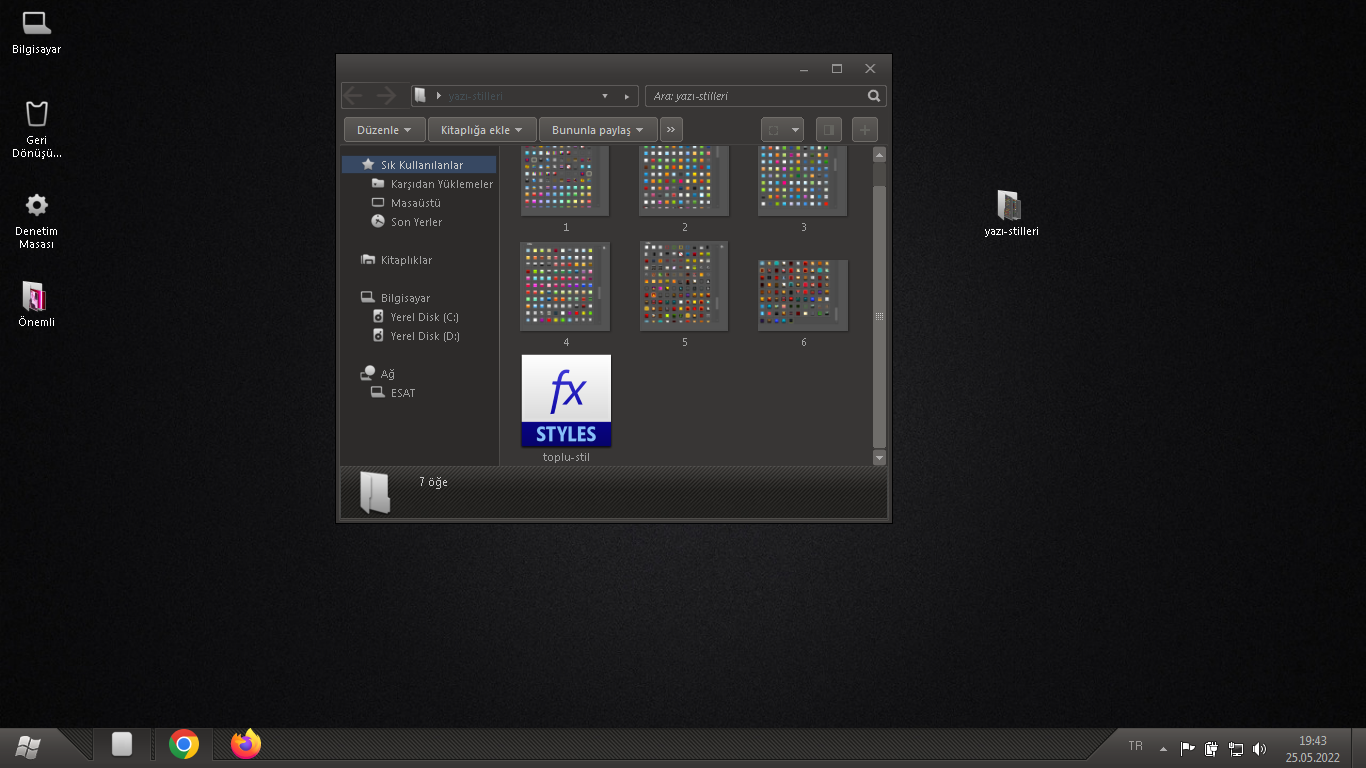Select the Geri Dönüşüm recycle bin icon
Viewport: 1366px width, 768px height.
(37, 129)
